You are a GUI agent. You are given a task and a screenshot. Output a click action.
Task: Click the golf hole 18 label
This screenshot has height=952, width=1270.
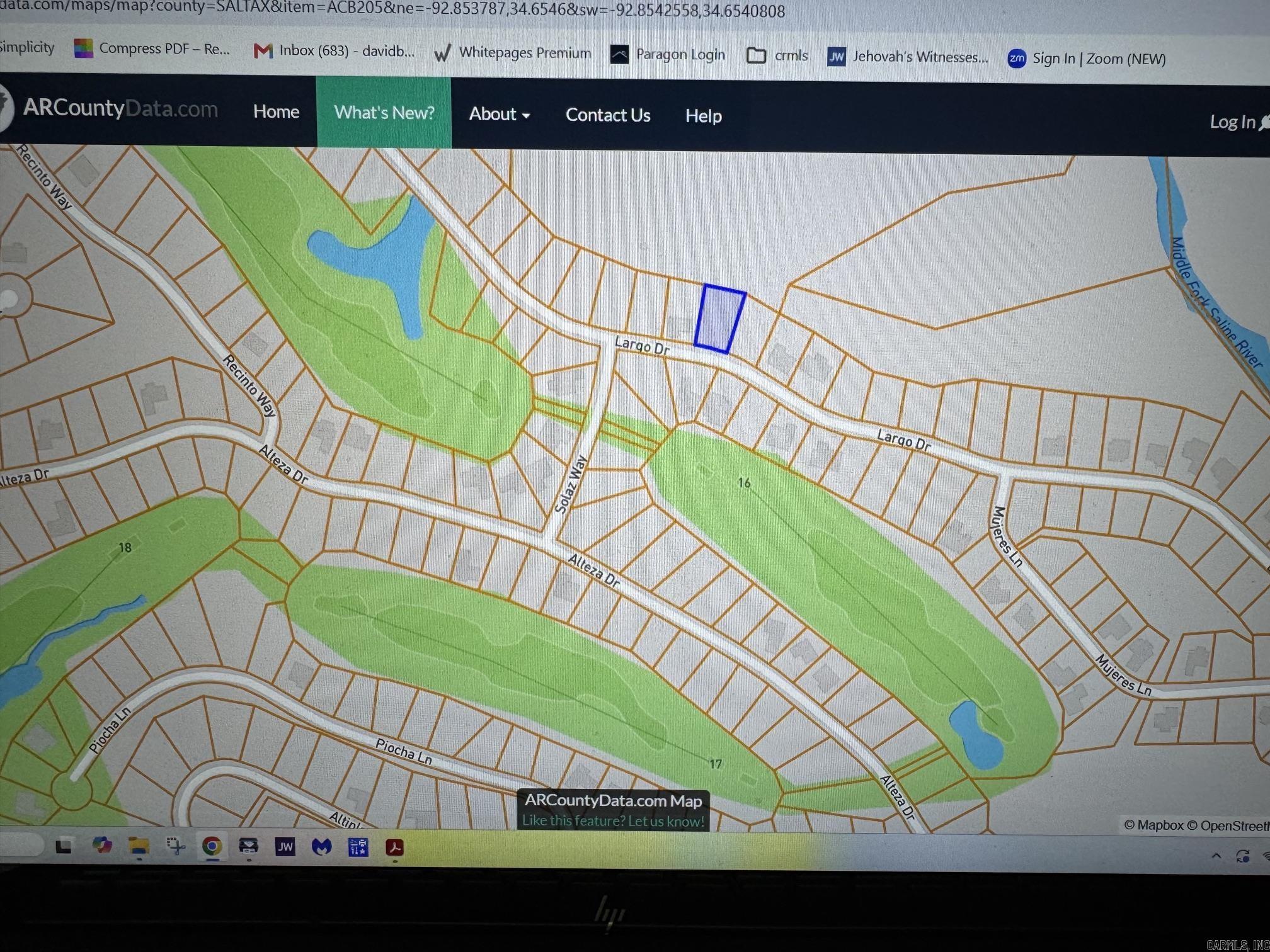(x=125, y=547)
